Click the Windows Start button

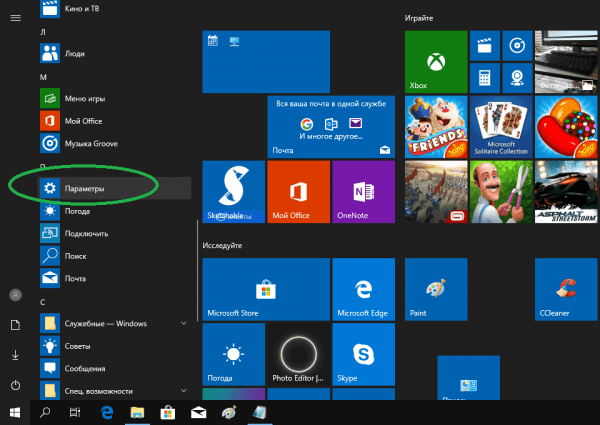point(15,413)
